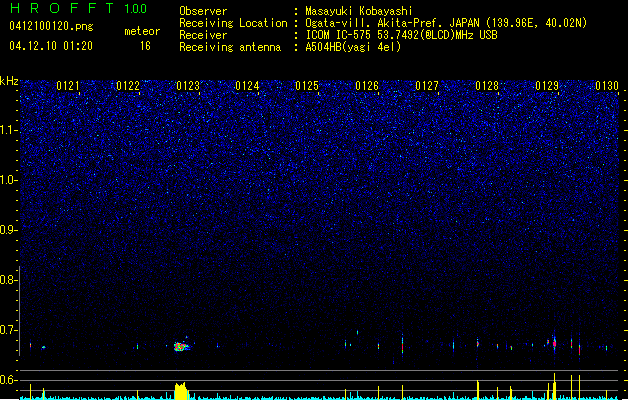Click the 0123 time marker
629x400 pixels.
tap(188, 86)
